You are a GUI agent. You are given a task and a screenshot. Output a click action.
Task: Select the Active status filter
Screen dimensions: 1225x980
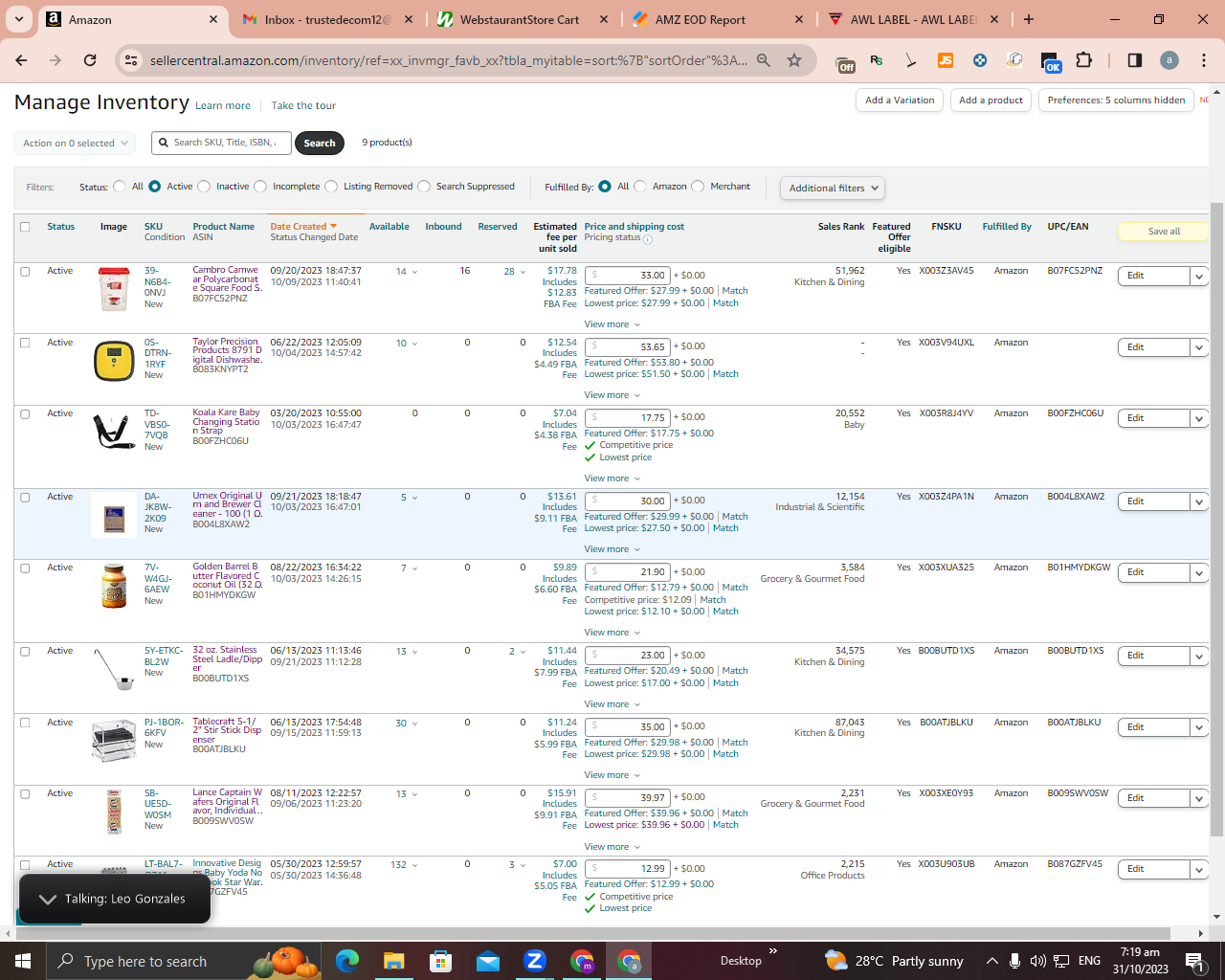click(155, 187)
